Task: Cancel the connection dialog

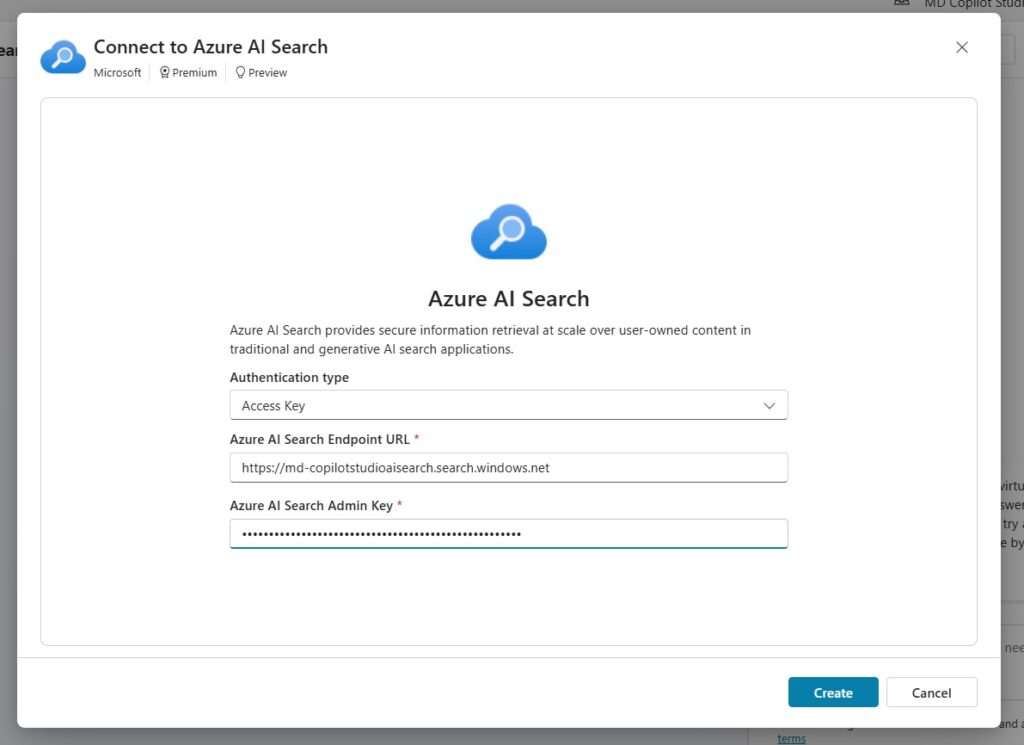Action: point(931,693)
